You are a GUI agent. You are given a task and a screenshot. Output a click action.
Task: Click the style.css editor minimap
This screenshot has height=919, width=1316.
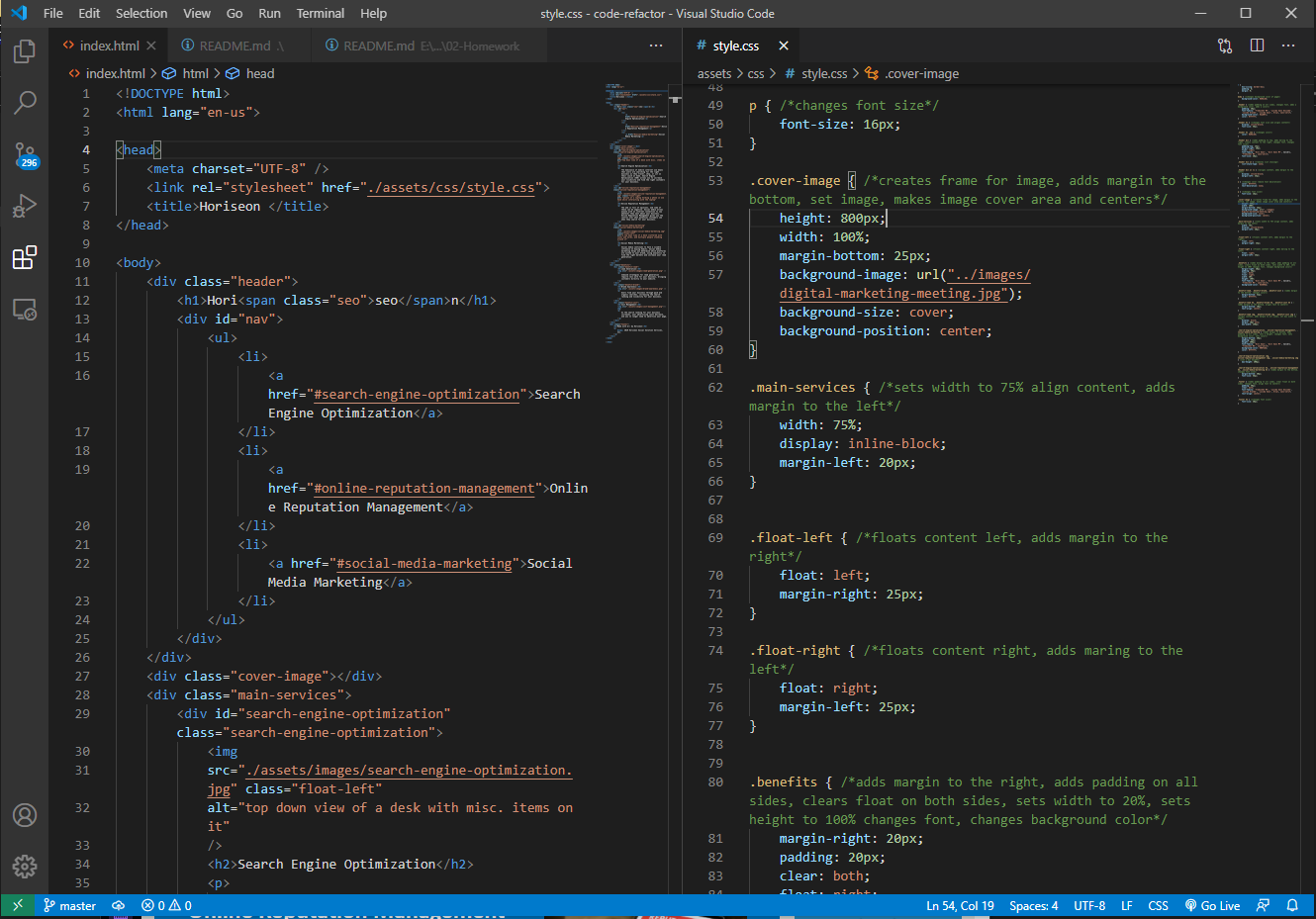pos(1267,243)
